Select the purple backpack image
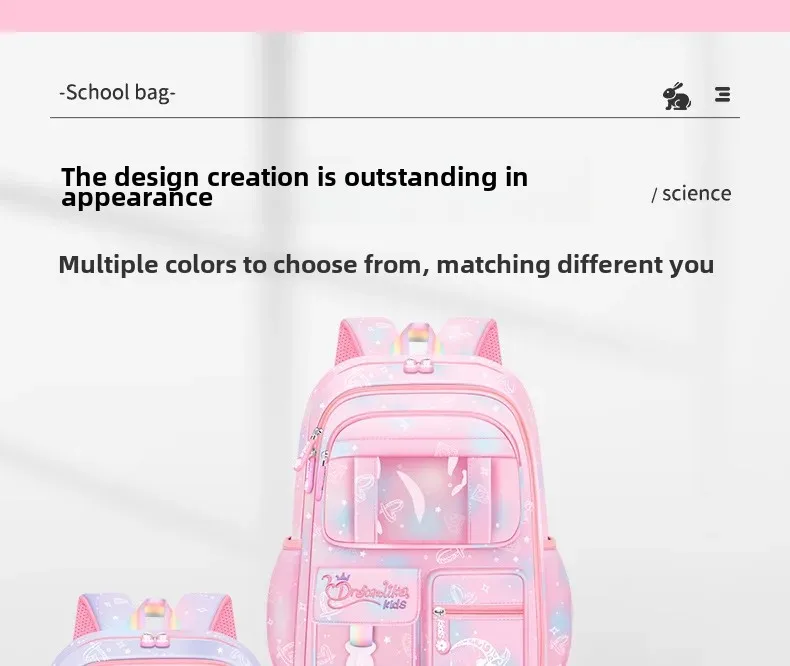Viewport: 790px width, 666px height. [154, 630]
